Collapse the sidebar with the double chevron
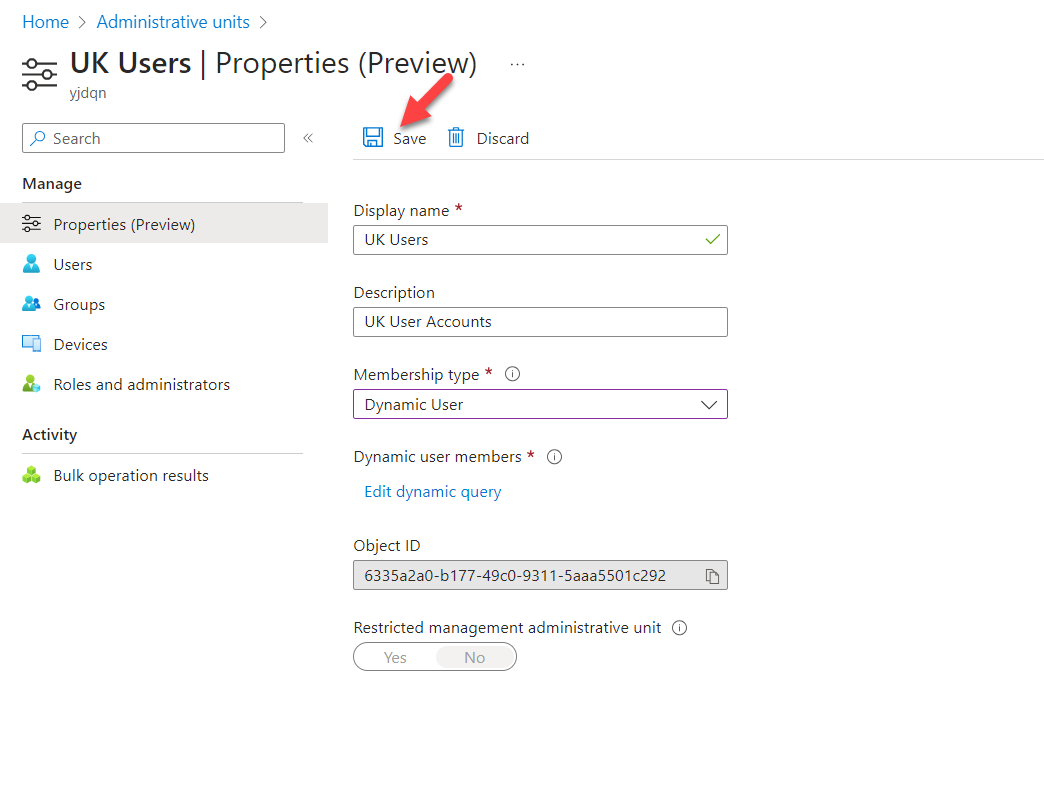This screenshot has width=1044, height=803. tap(308, 138)
